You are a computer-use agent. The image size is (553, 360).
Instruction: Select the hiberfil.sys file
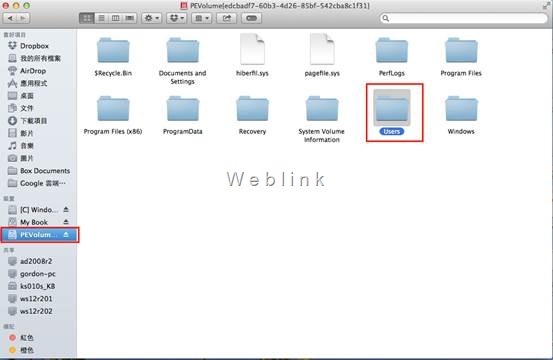pos(252,55)
